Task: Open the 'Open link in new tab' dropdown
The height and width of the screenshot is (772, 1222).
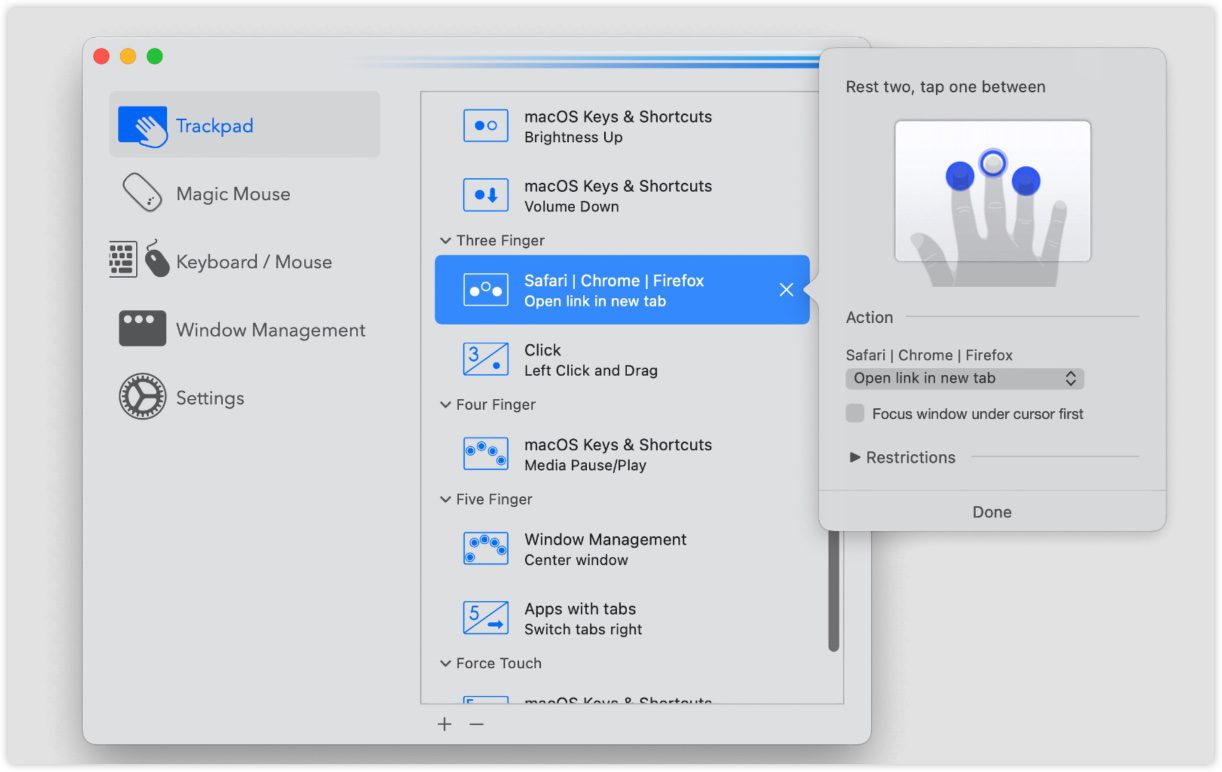Action: point(965,378)
